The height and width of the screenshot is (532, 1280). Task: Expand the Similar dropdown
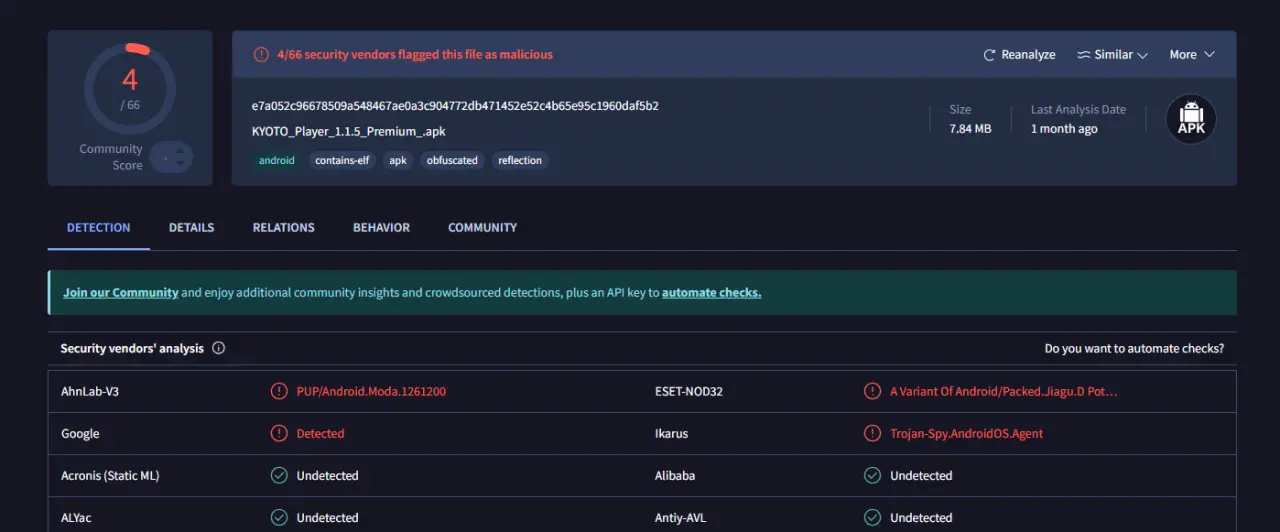(1112, 55)
